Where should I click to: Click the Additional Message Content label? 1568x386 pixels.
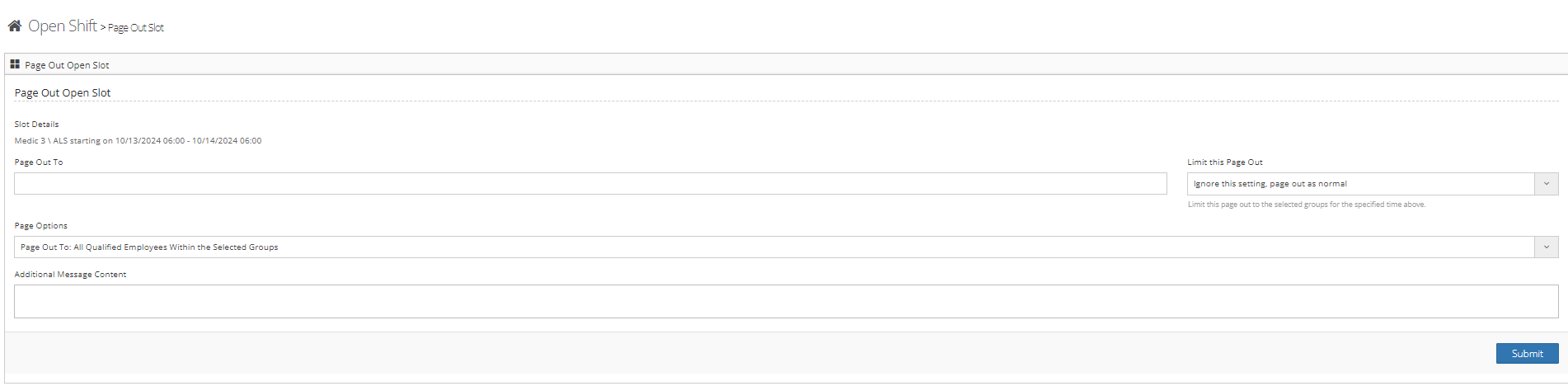[x=70, y=275]
